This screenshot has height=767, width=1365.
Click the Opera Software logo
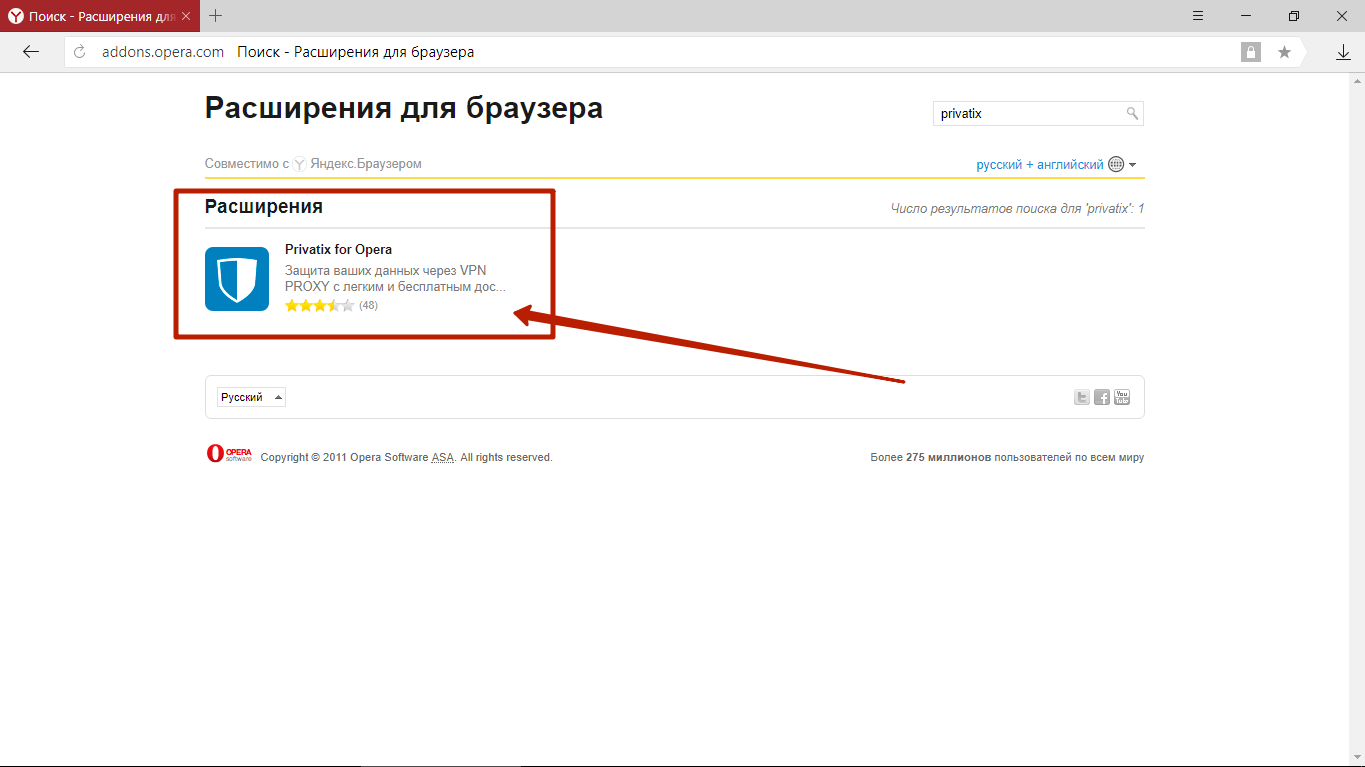tap(229, 454)
